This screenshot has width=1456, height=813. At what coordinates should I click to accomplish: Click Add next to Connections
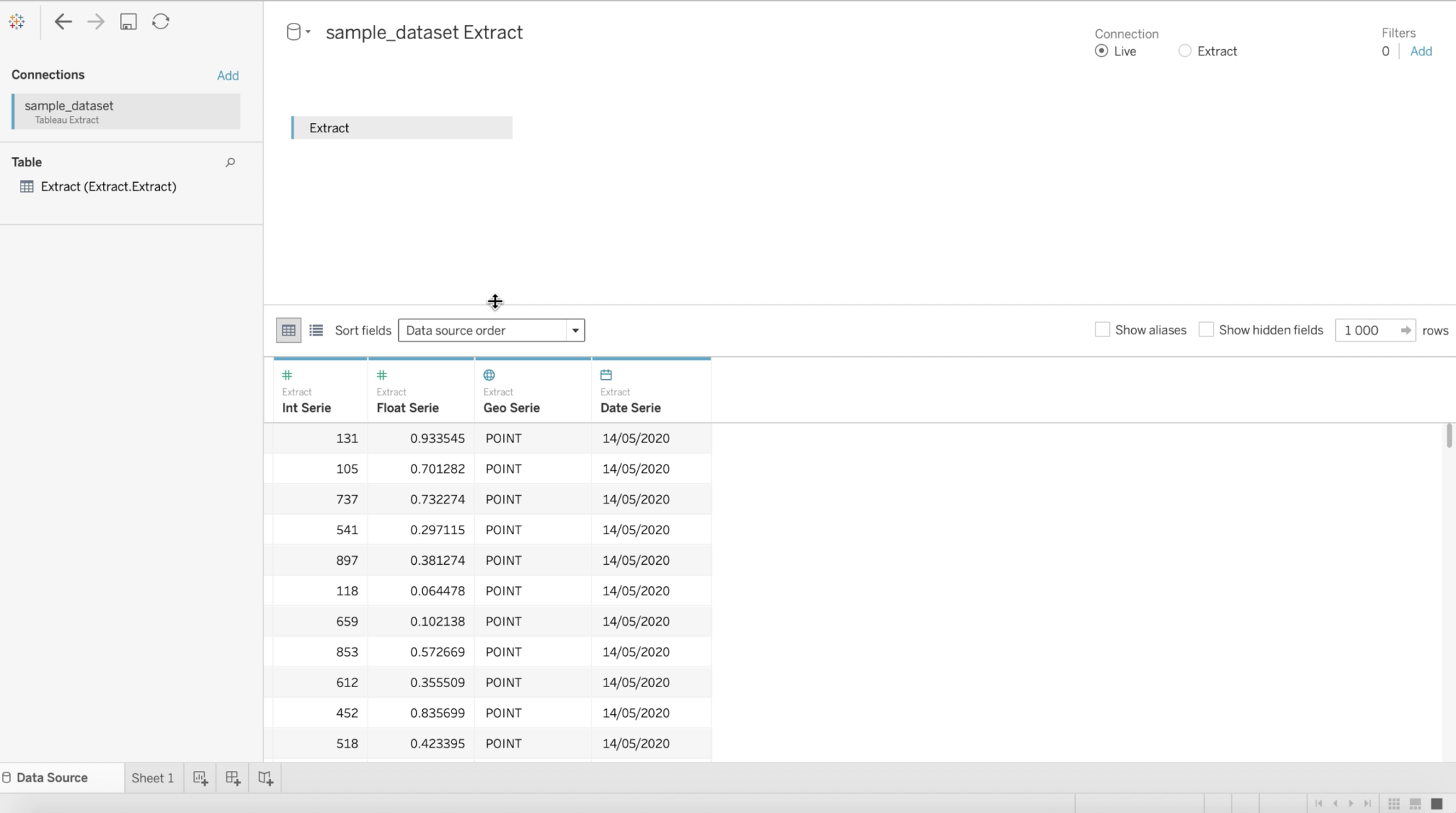pos(227,75)
